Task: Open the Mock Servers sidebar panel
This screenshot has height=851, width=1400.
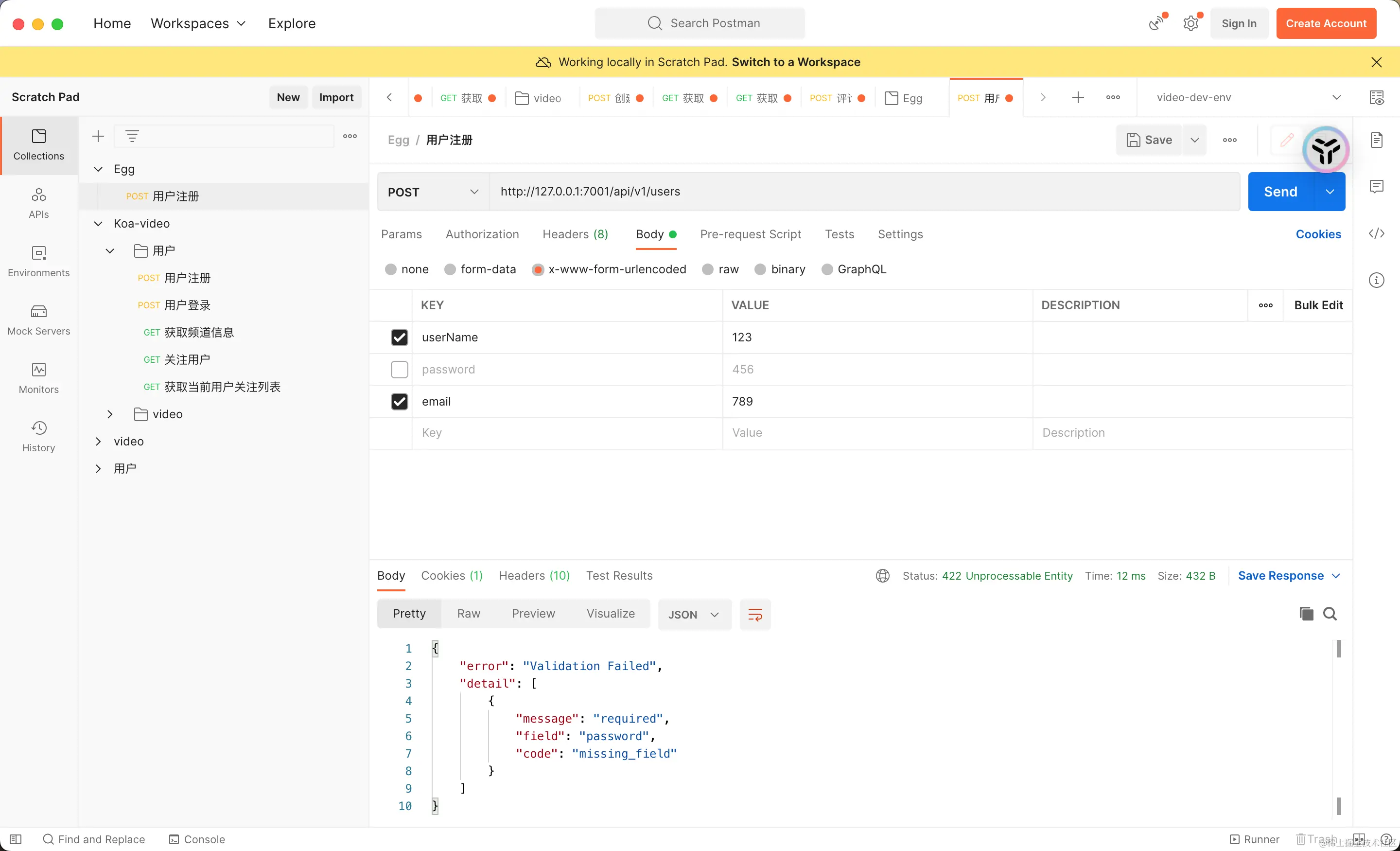Action: pos(38,320)
